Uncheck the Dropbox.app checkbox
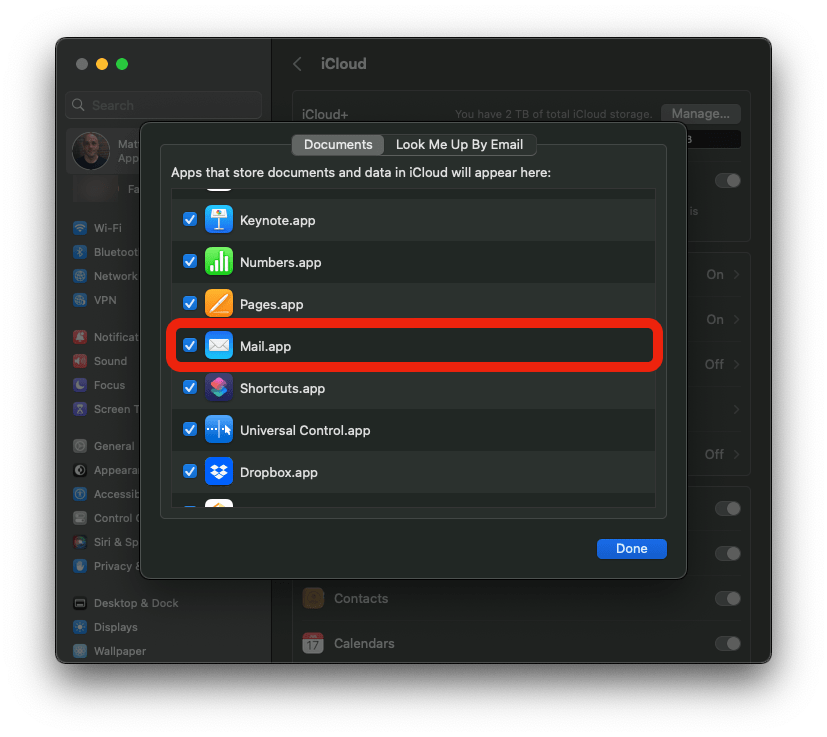The height and width of the screenshot is (737, 827). click(x=190, y=472)
